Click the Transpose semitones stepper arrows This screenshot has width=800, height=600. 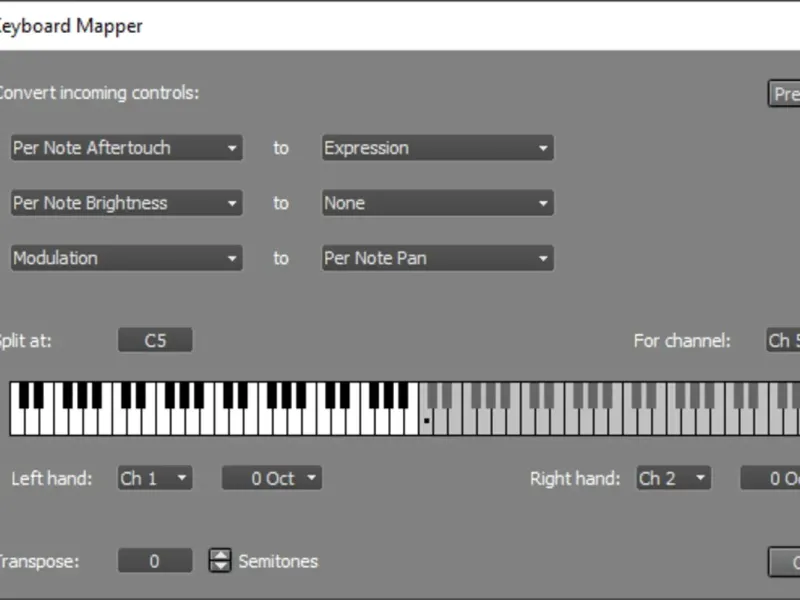tap(219, 561)
